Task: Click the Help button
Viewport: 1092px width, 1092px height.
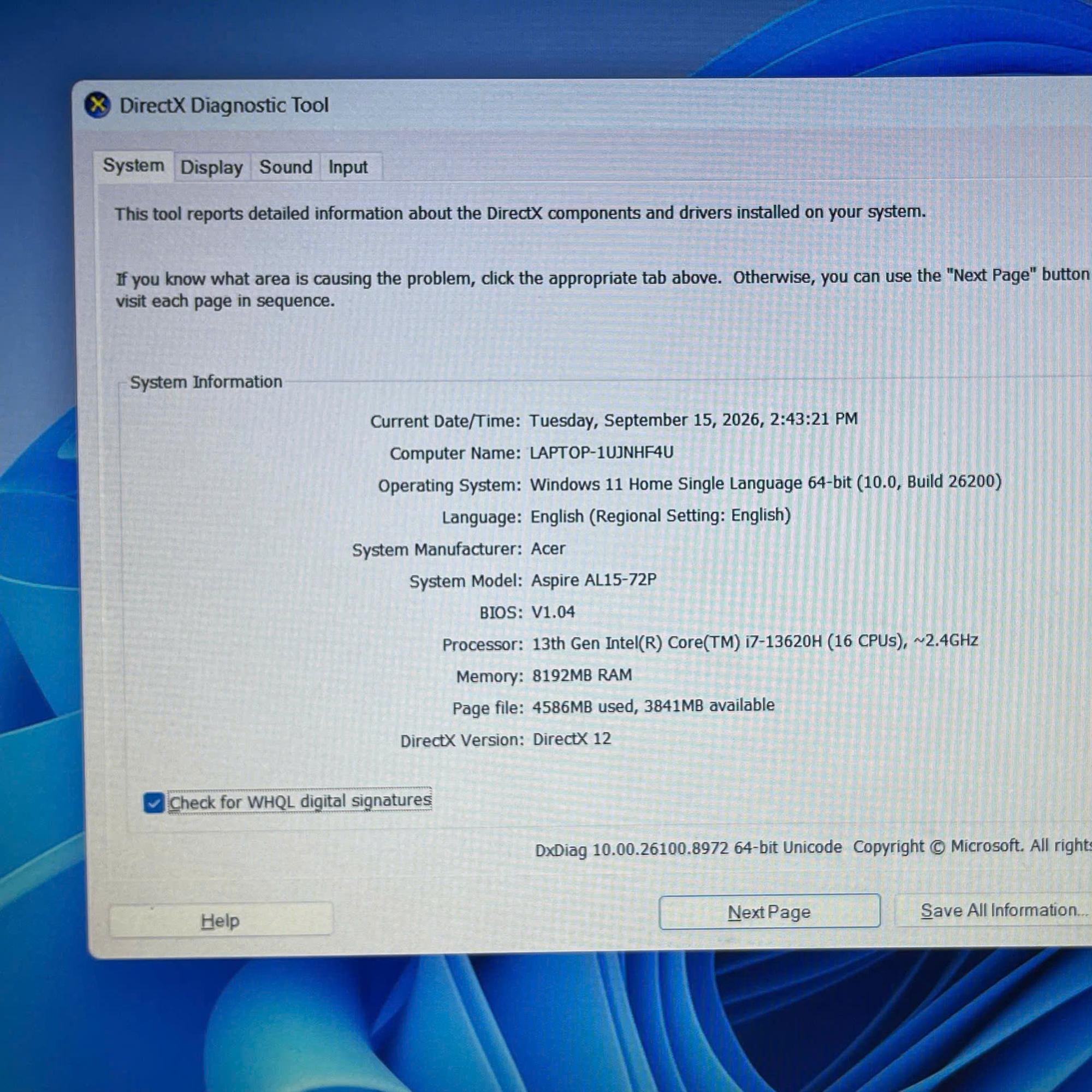Action: tap(221, 920)
